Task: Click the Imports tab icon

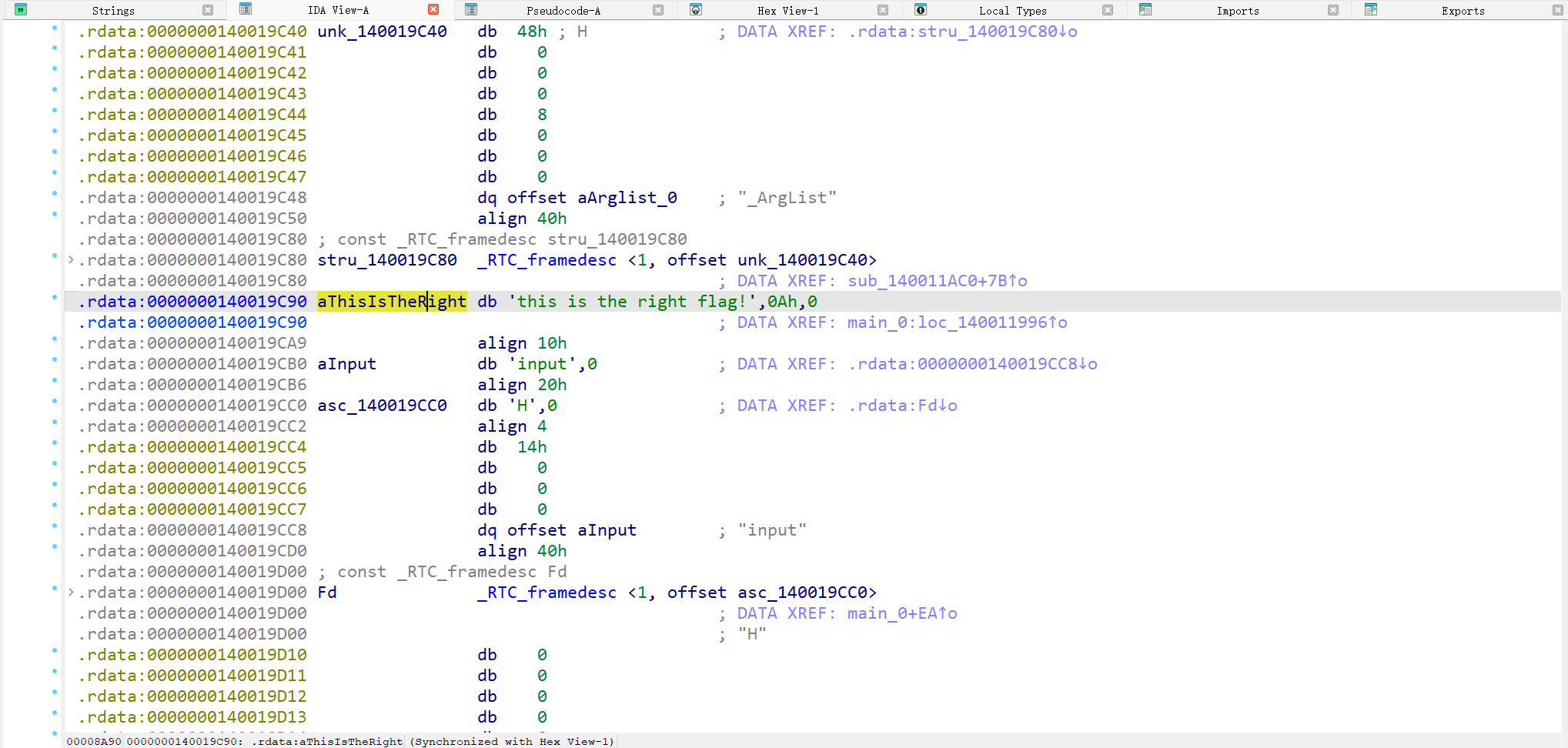Action: (x=1145, y=10)
